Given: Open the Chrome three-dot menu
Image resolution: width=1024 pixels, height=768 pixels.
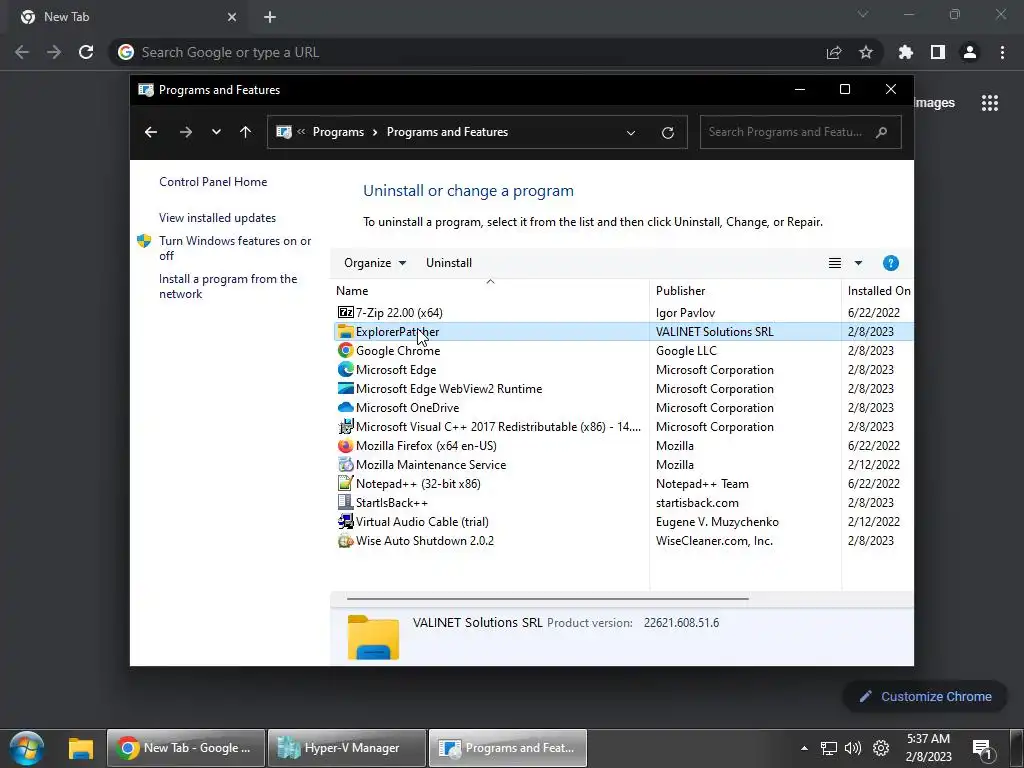Looking at the screenshot, I should [1002, 52].
